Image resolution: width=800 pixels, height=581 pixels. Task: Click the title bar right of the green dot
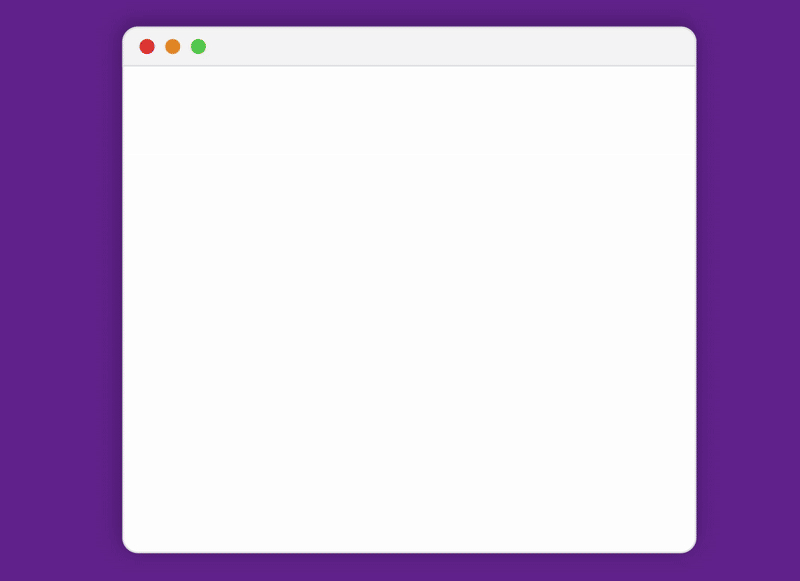click(451, 46)
